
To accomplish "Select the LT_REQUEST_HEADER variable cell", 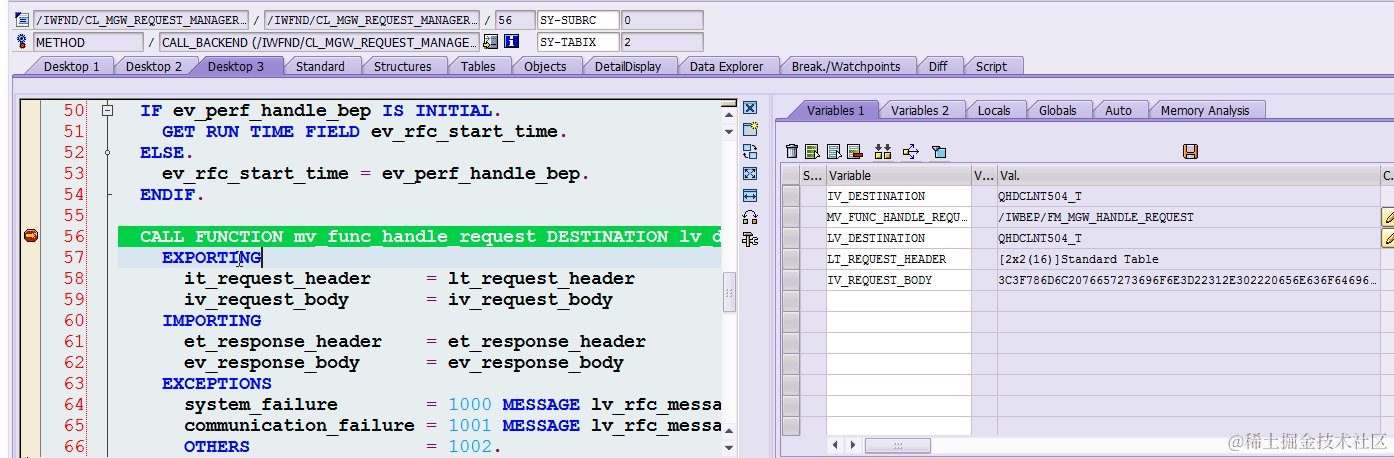I will point(898,259).
